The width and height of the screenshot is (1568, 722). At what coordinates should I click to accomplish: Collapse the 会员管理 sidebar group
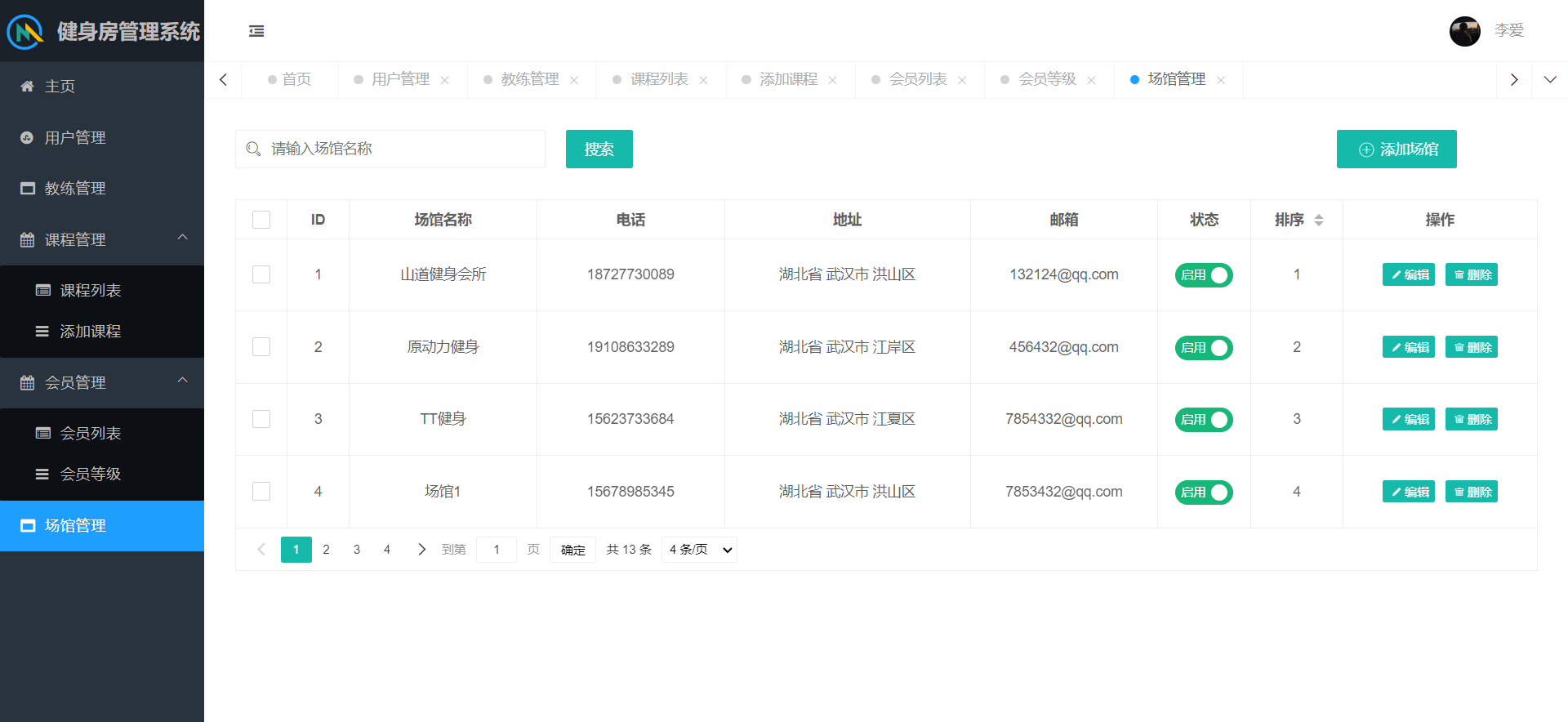(102, 382)
